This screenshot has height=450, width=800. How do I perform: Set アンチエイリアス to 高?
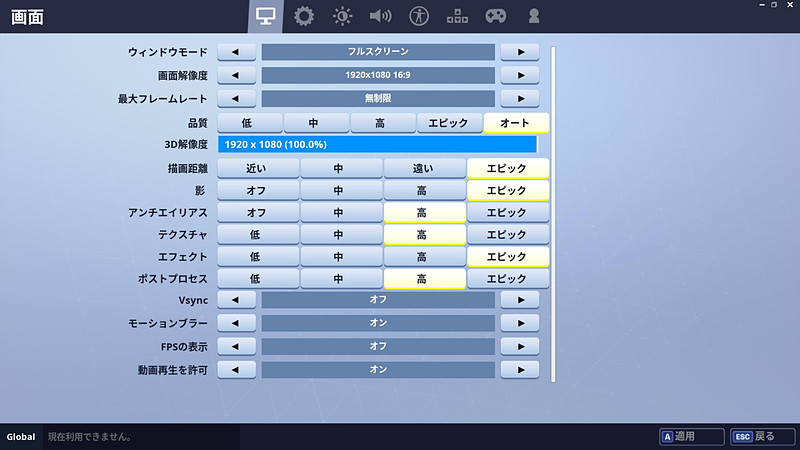(424, 213)
